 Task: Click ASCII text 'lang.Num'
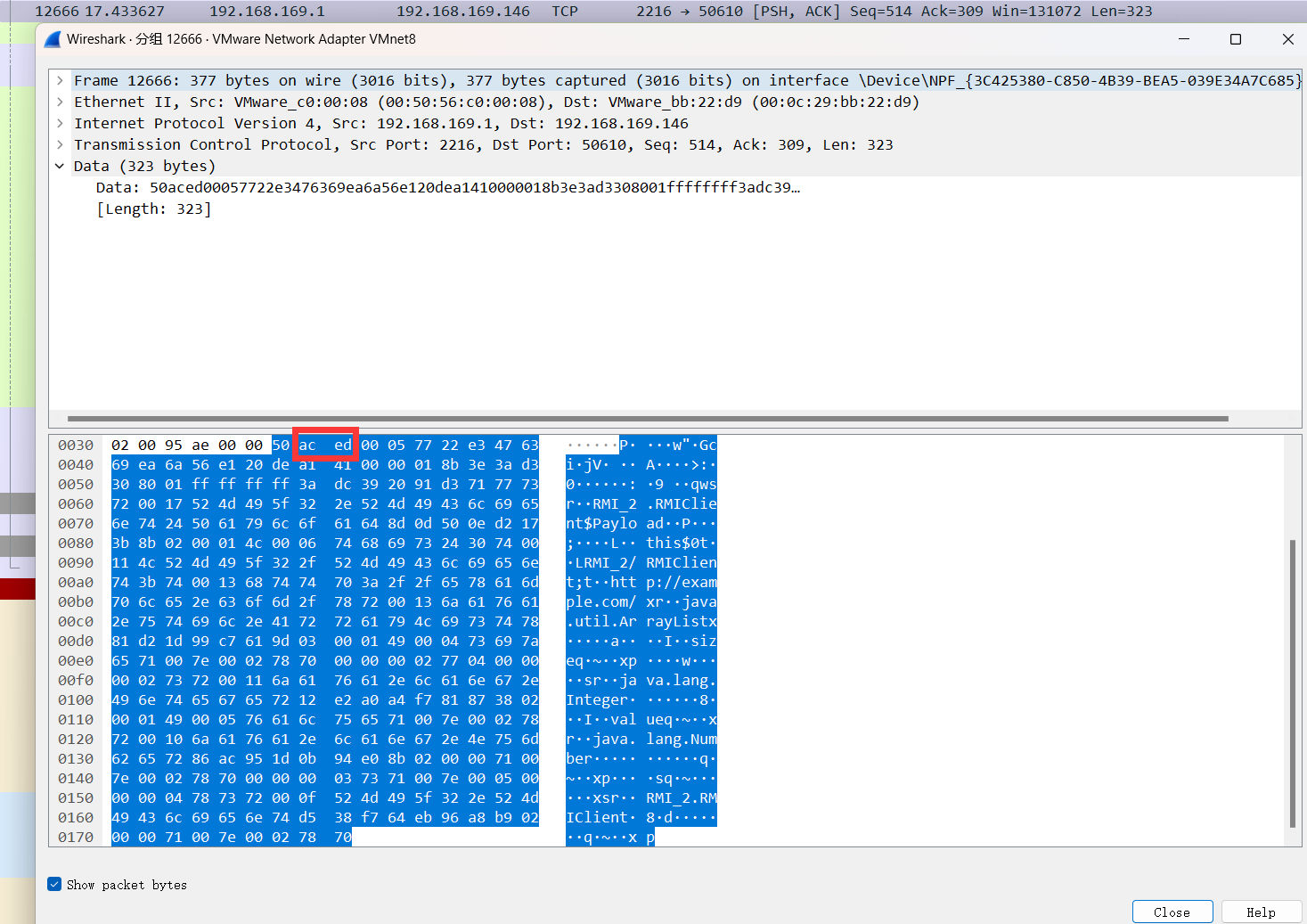tap(682, 739)
